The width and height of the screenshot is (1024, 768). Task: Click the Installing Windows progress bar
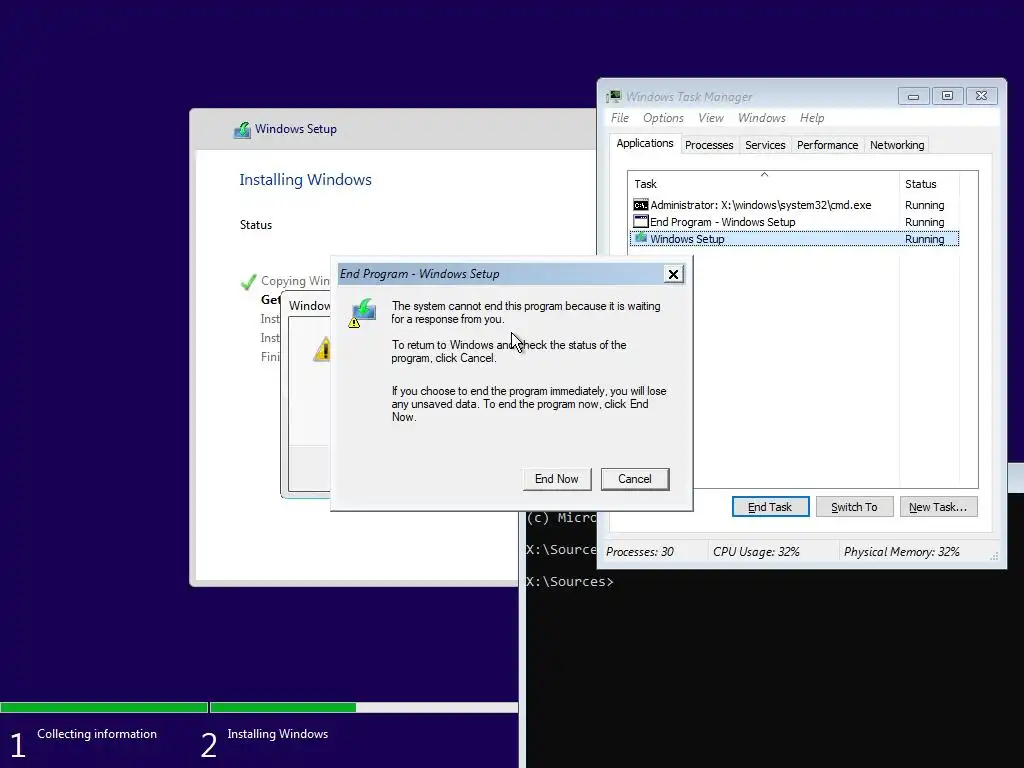coord(364,707)
